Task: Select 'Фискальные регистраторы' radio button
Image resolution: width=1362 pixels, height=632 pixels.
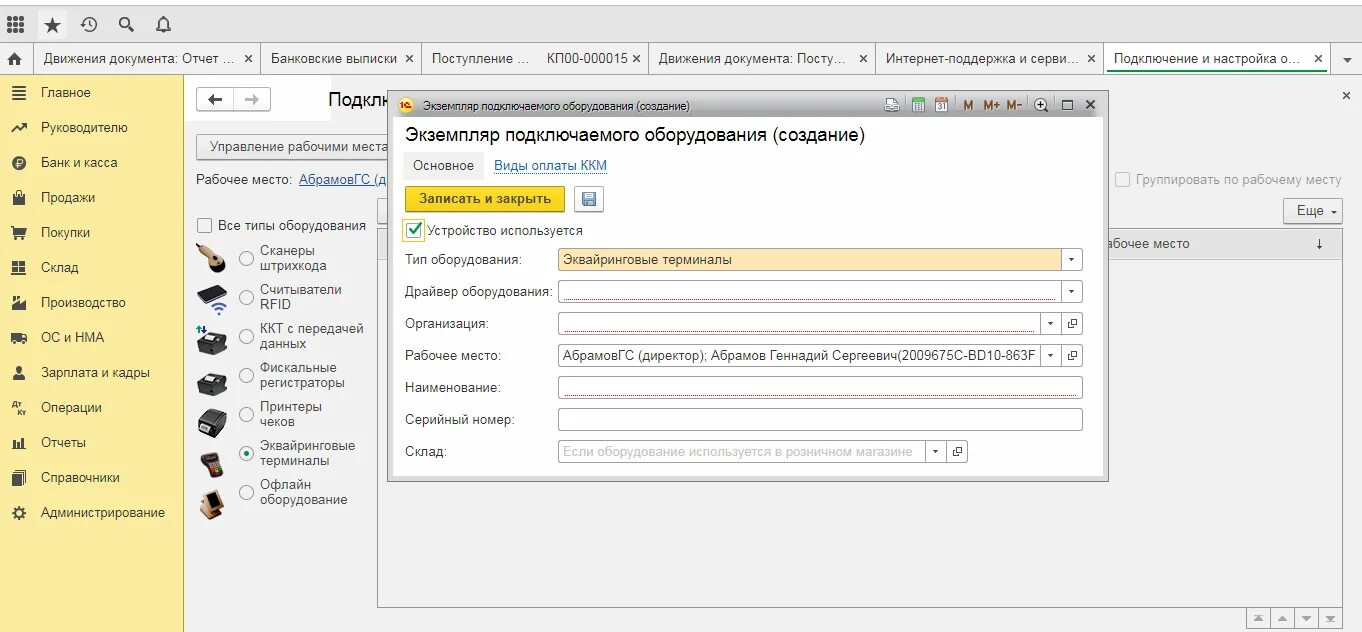Action: tap(246, 376)
